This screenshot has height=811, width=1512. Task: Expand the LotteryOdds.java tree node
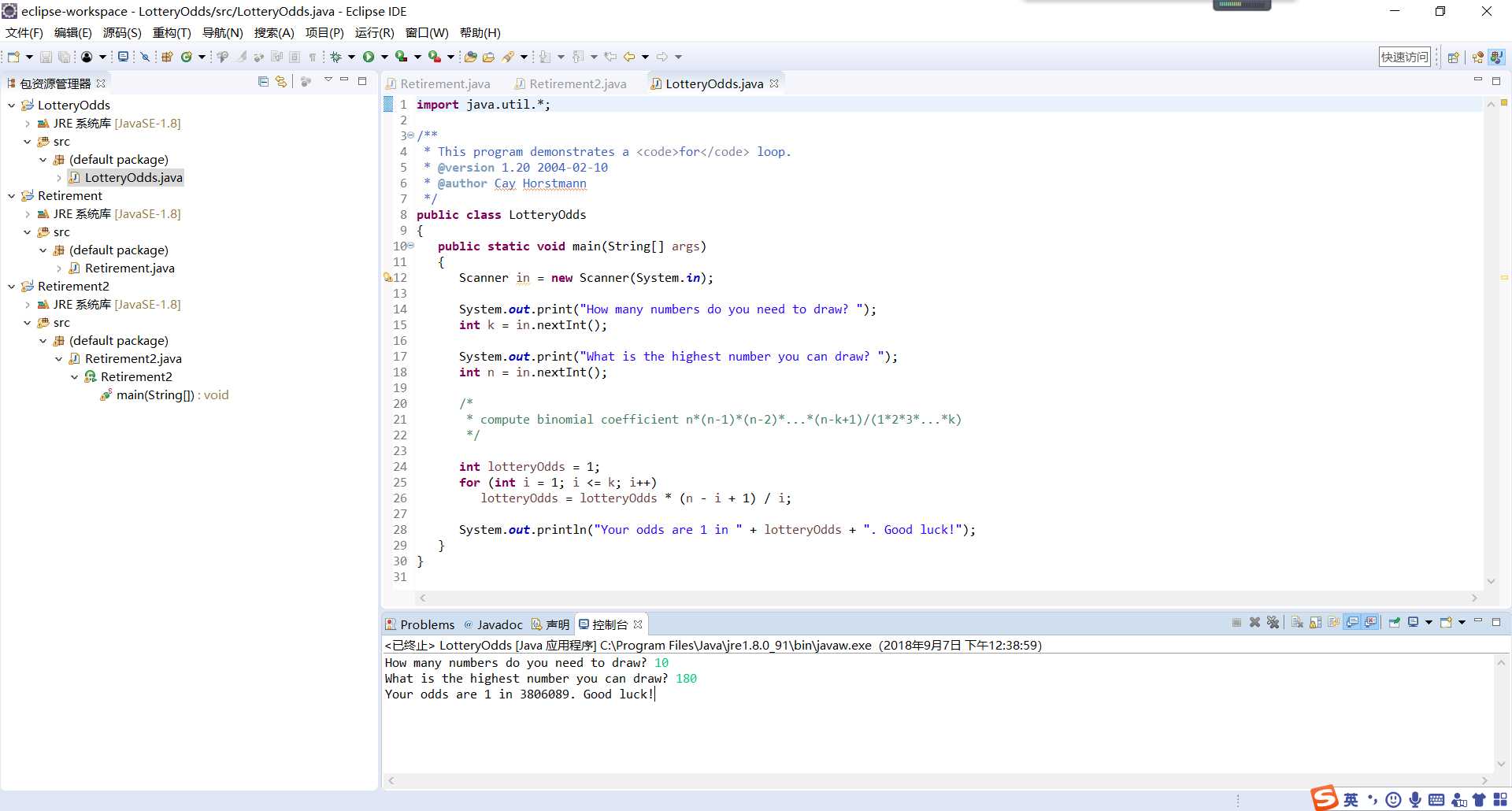[59, 178]
